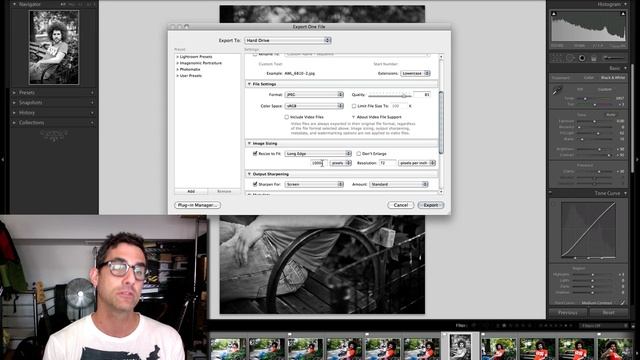
Task: Open the Format JPEG dropdown
Action: click(x=314, y=94)
